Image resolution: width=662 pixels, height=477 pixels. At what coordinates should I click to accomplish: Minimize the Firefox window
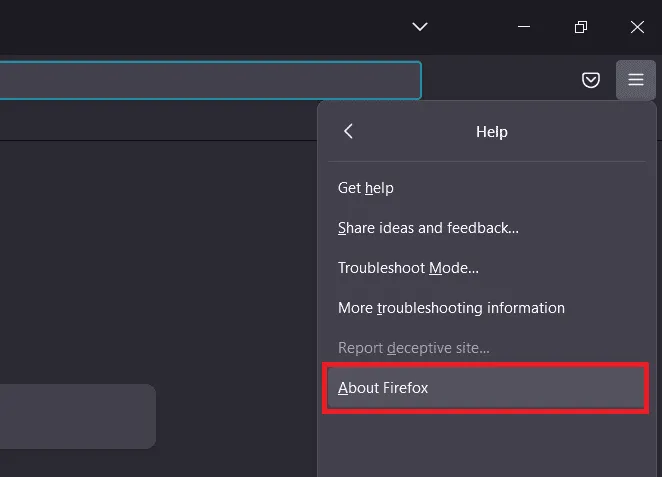pos(524,27)
